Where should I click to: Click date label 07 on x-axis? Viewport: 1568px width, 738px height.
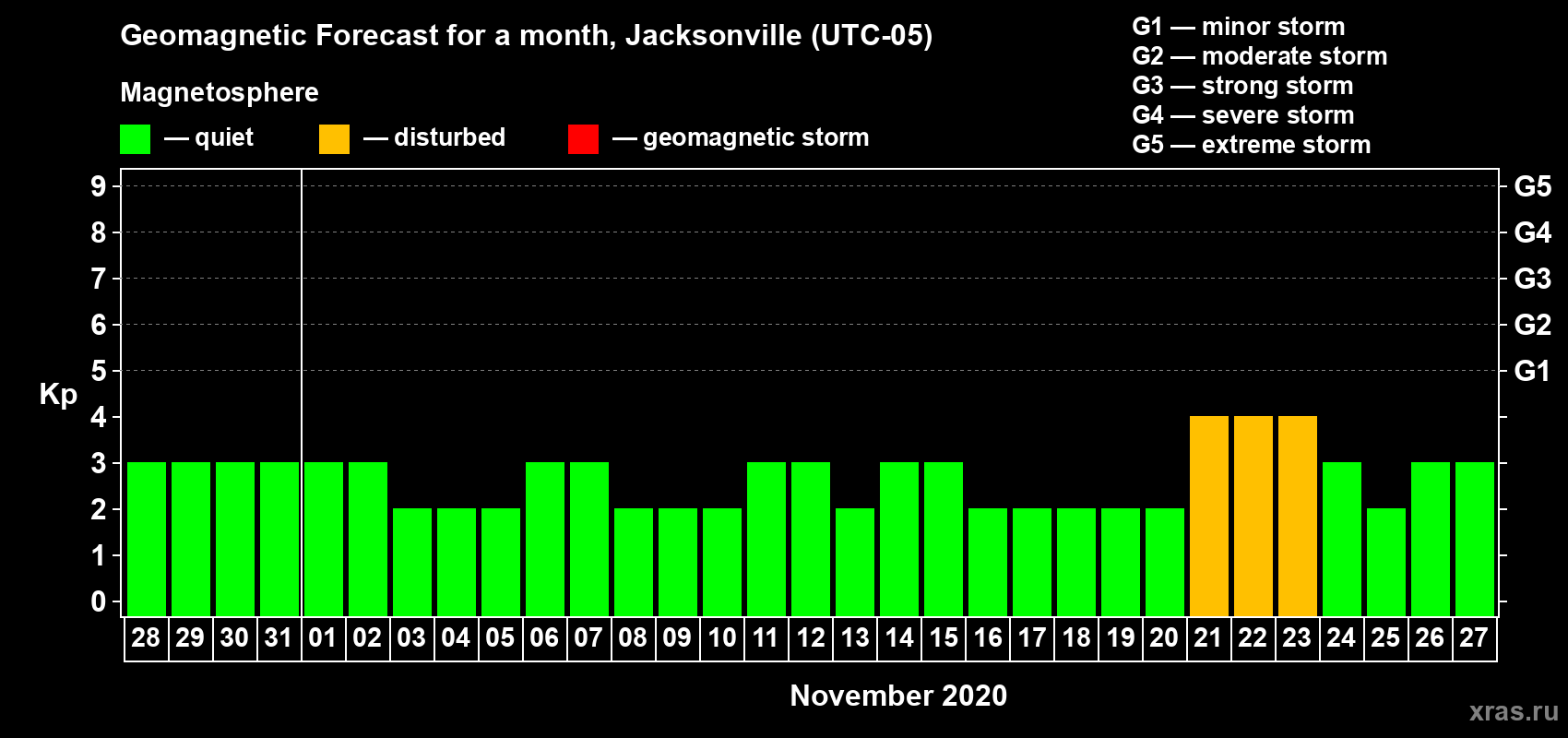click(588, 637)
